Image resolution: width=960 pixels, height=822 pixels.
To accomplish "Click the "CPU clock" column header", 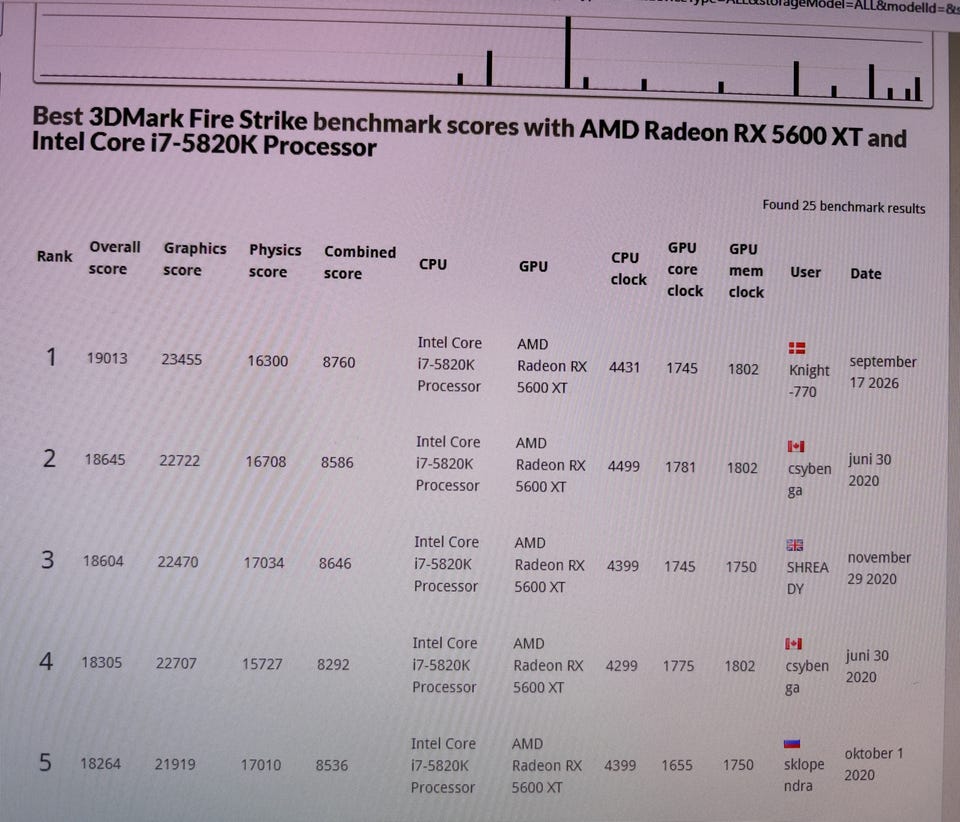I will pyautogui.click(x=628, y=268).
